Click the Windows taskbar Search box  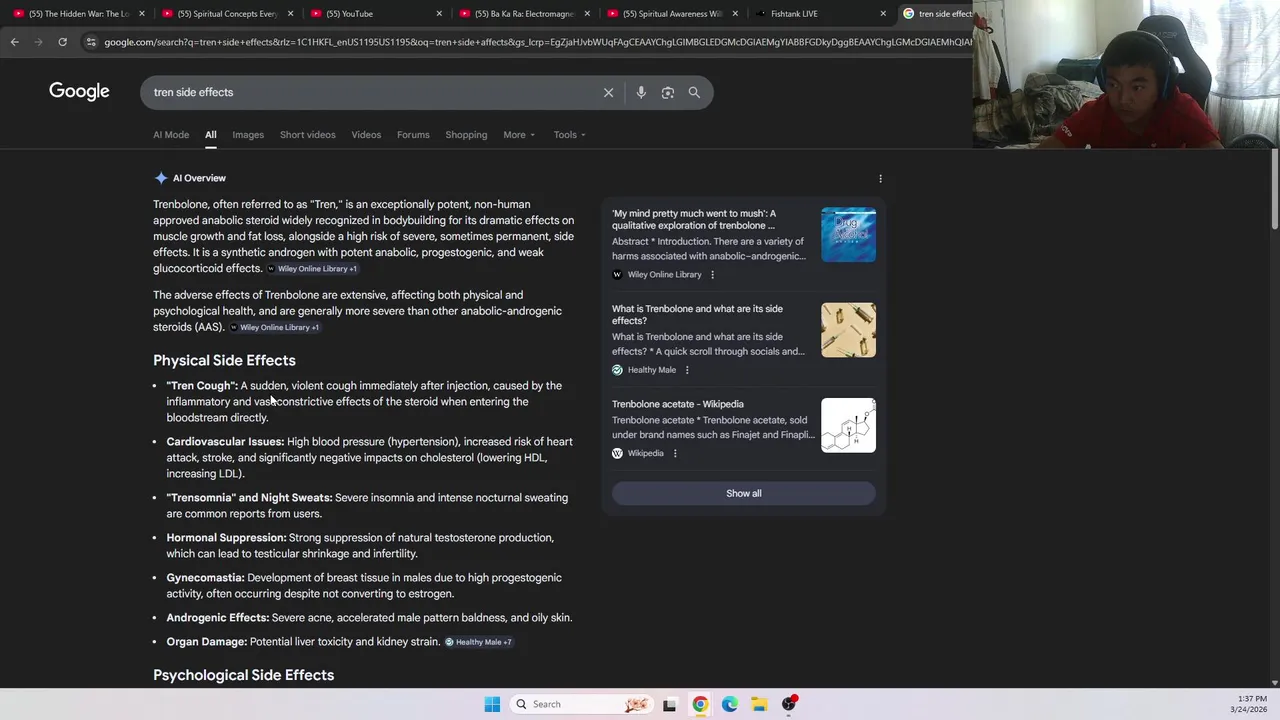tap(582, 704)
